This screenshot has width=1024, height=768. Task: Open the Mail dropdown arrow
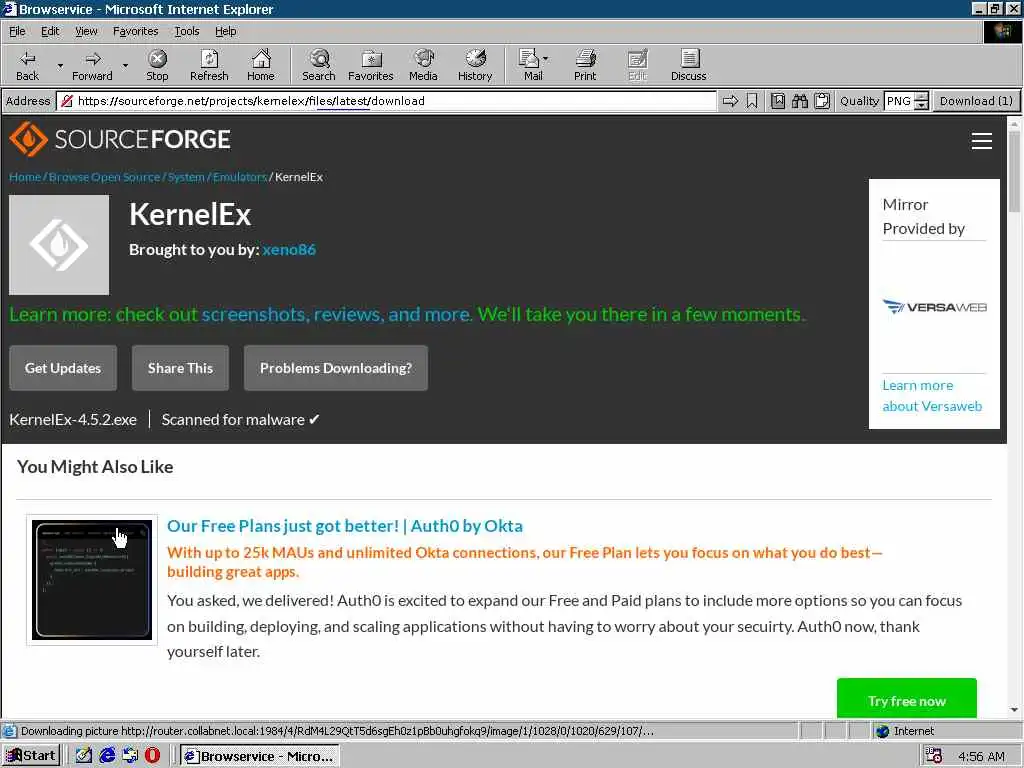coord(546,59)
